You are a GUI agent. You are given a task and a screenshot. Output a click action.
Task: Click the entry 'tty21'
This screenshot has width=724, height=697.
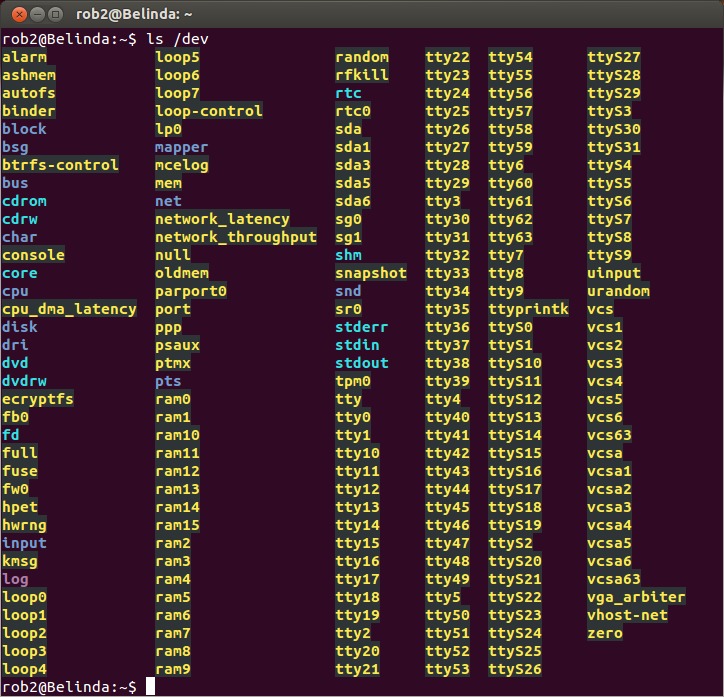[357, 669]
